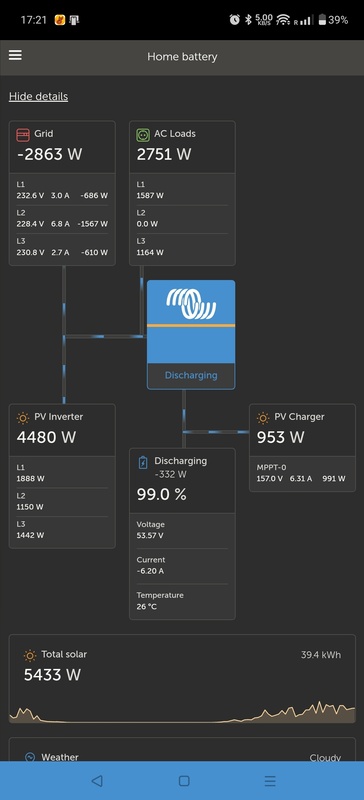Image resolution: width=364 pixels, height=800 pixels.
Task: Select the battery 99.0 % state of charge
Action: [161, 494]
